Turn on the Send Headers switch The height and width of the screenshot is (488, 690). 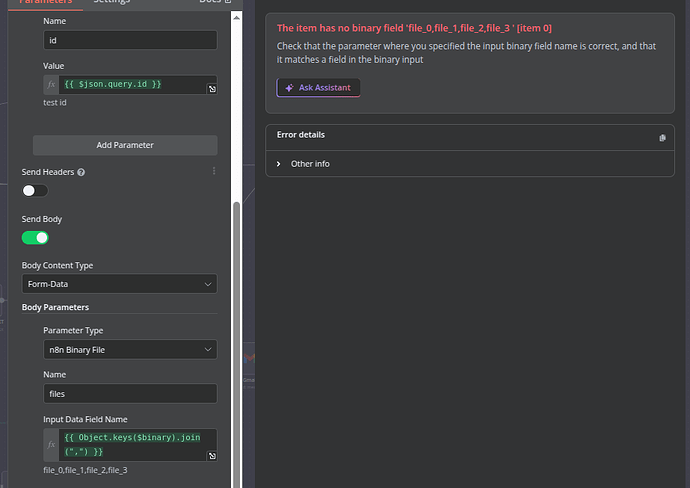[x=35, y=191]
